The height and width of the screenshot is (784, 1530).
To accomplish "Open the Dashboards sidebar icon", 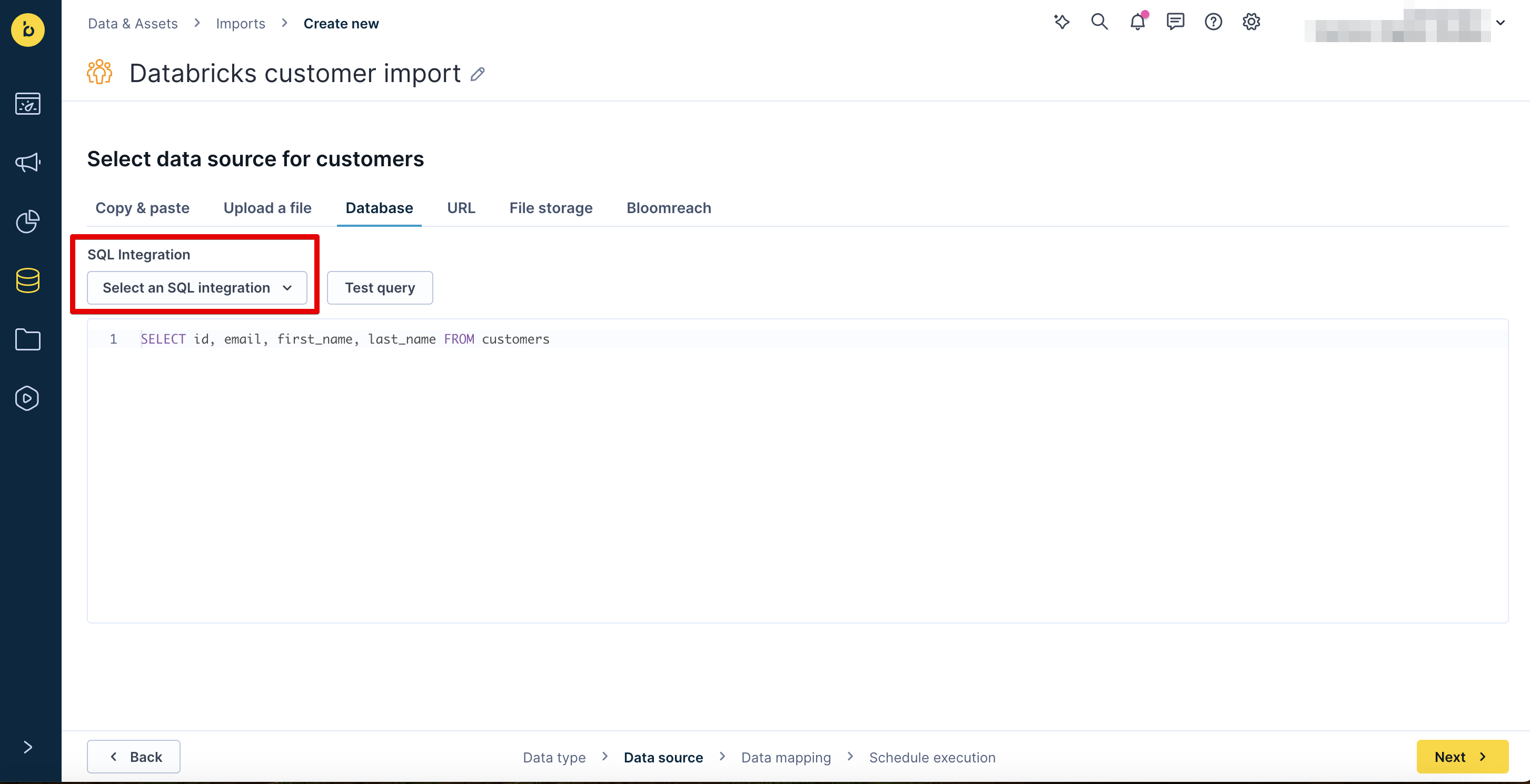I will [x=28, y=104].
